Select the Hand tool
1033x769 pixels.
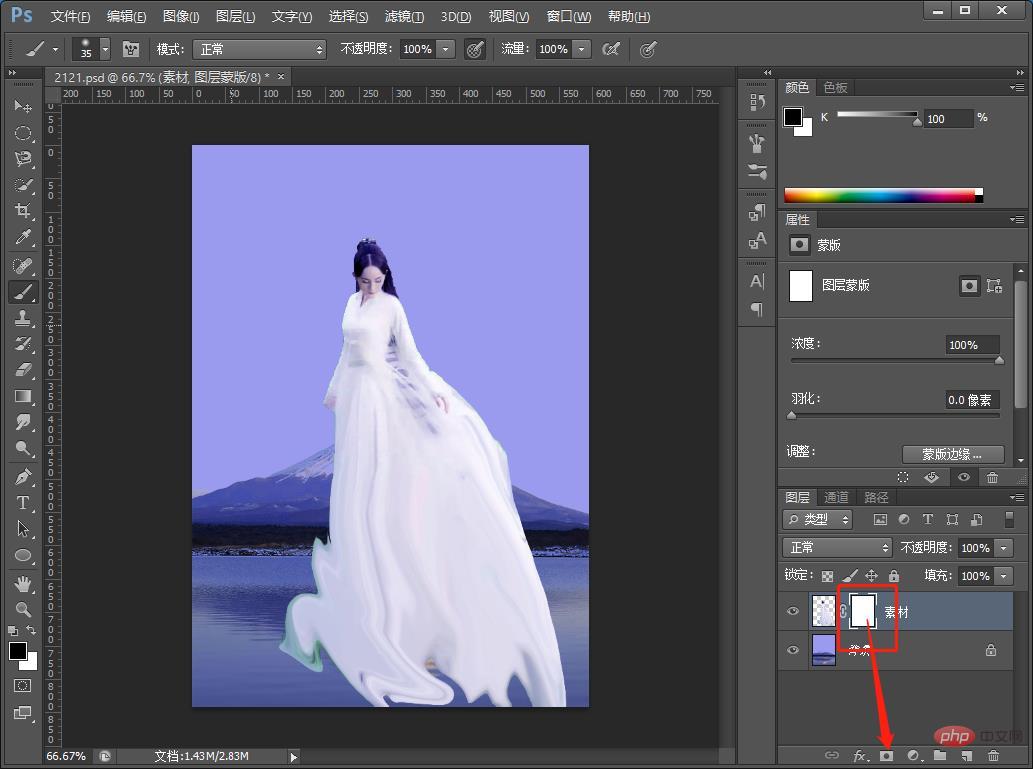[22, 582]
